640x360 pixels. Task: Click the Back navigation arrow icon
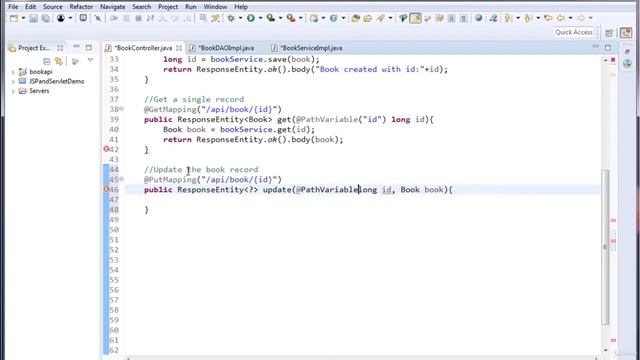pyautogui.click(x=561, y=18)
